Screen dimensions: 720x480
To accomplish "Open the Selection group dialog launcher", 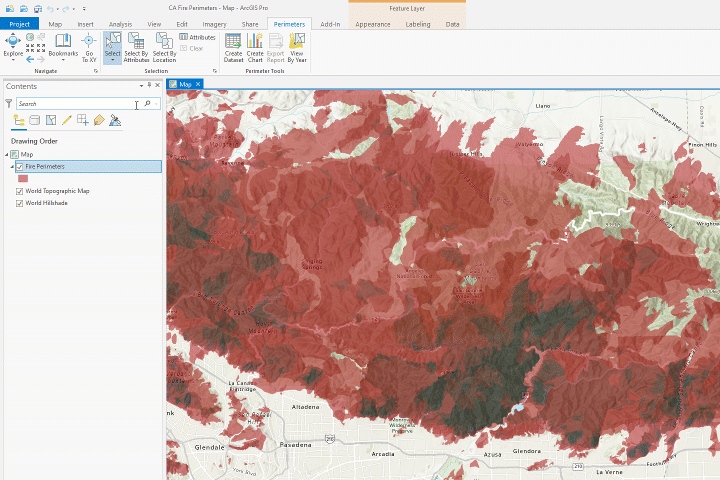I will click(x=214, y=71).
